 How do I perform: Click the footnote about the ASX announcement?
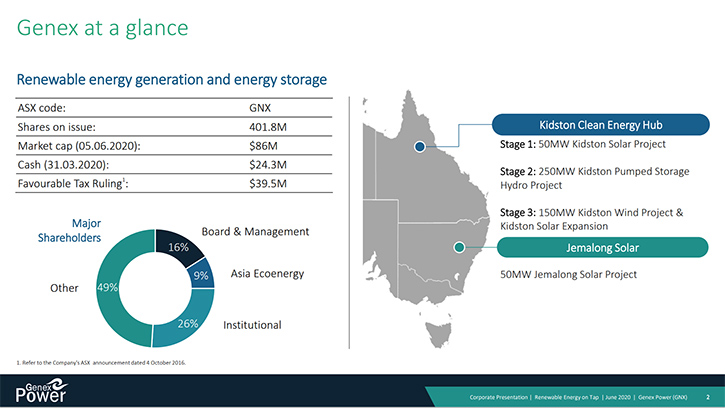pos(101,363)
